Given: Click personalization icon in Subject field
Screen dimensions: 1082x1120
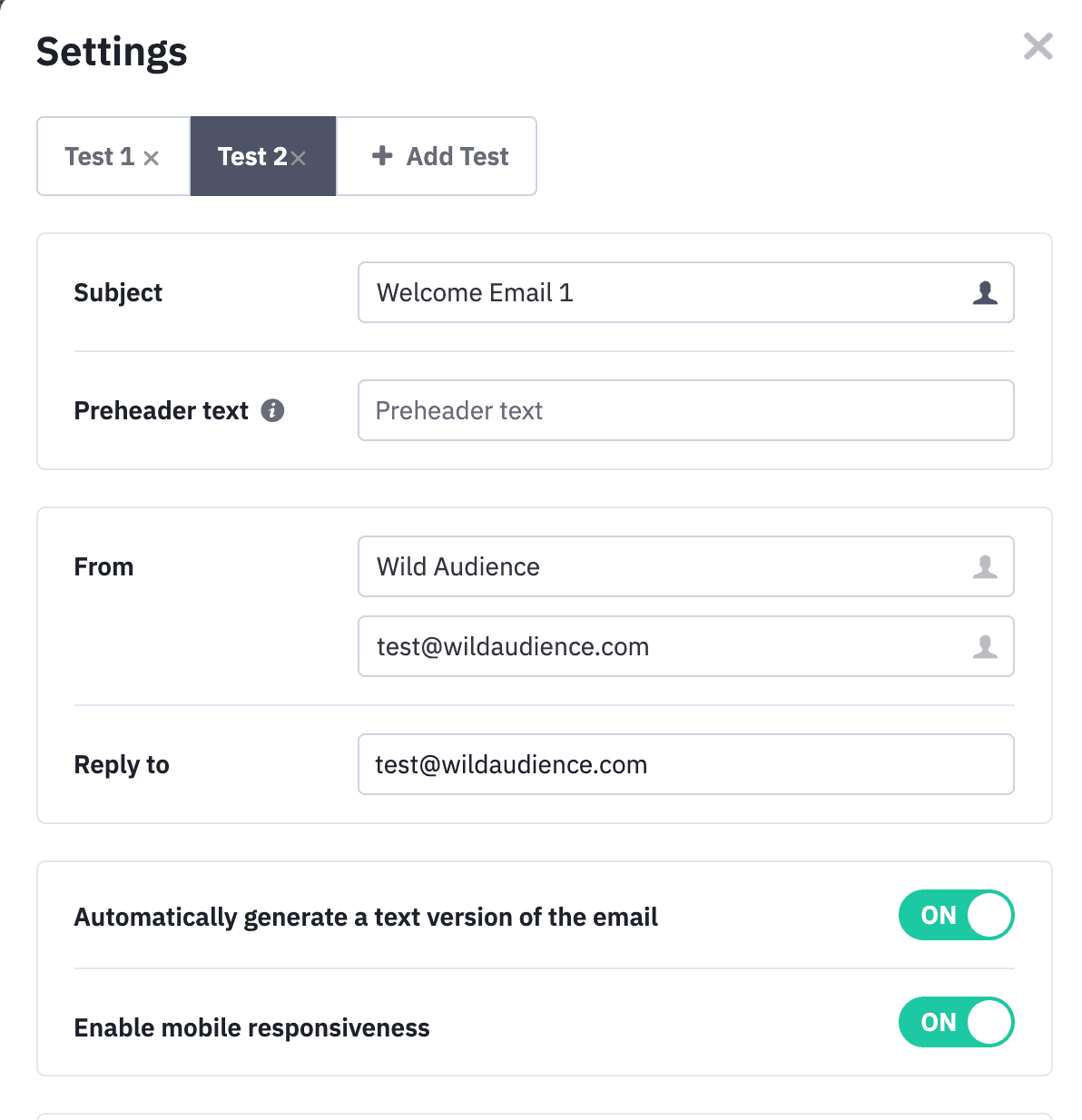Looking at the screenshot, I should pyautogui.click(x=985, y=292).
